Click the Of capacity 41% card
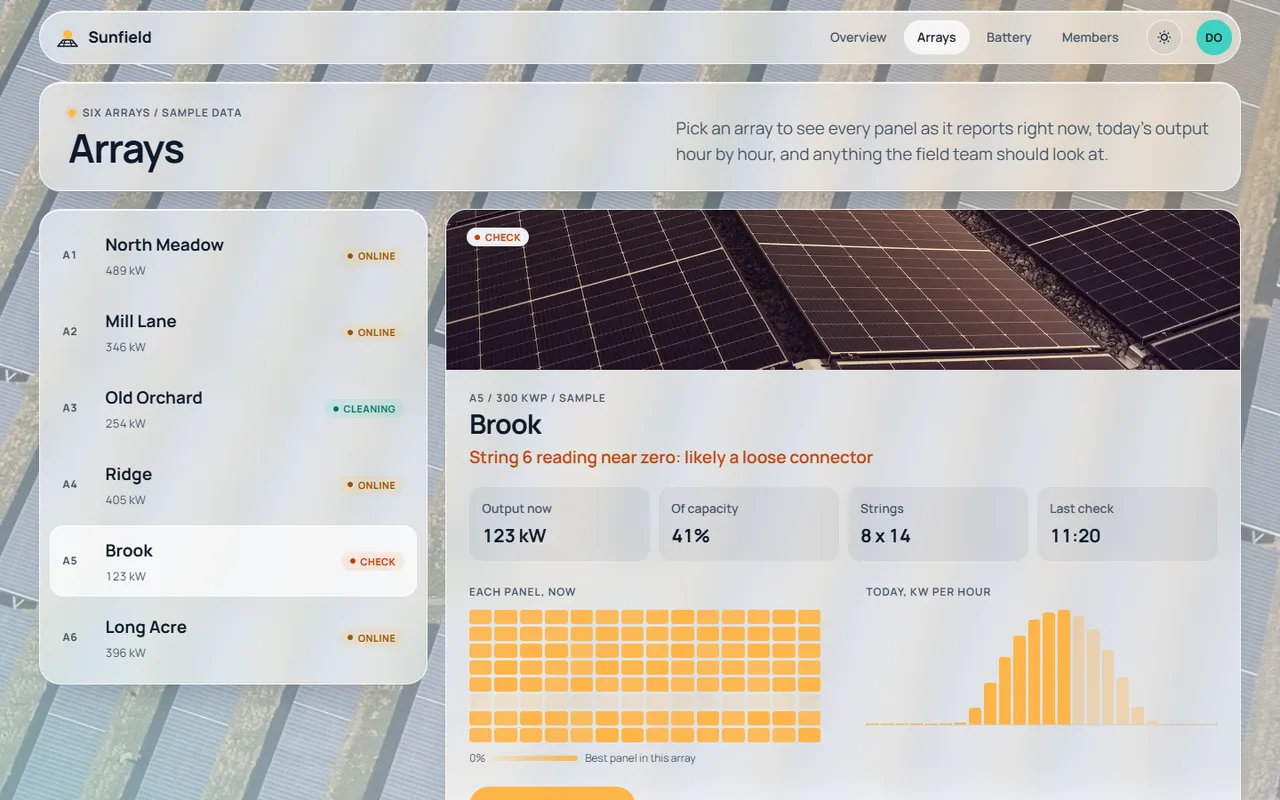 click(x=748, y=524)
